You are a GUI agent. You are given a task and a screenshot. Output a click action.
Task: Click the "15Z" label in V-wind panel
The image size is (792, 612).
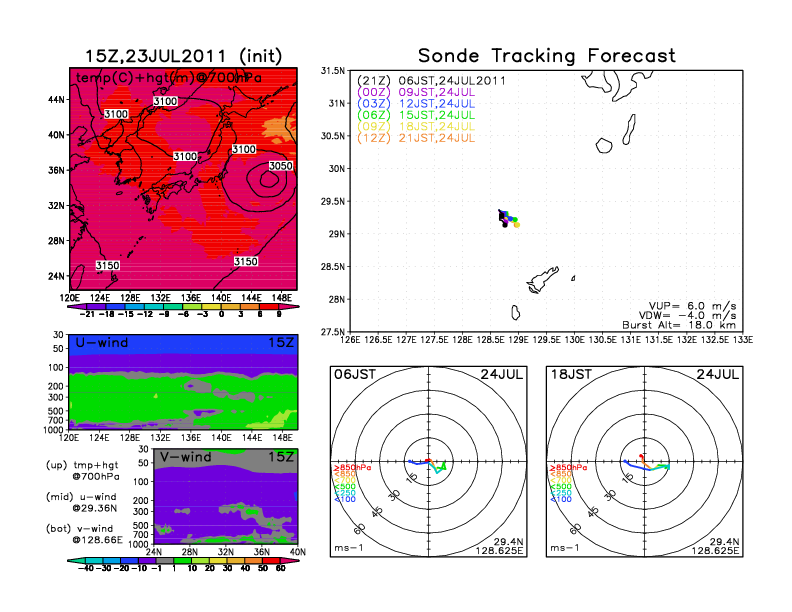click(x=281, y=457)
